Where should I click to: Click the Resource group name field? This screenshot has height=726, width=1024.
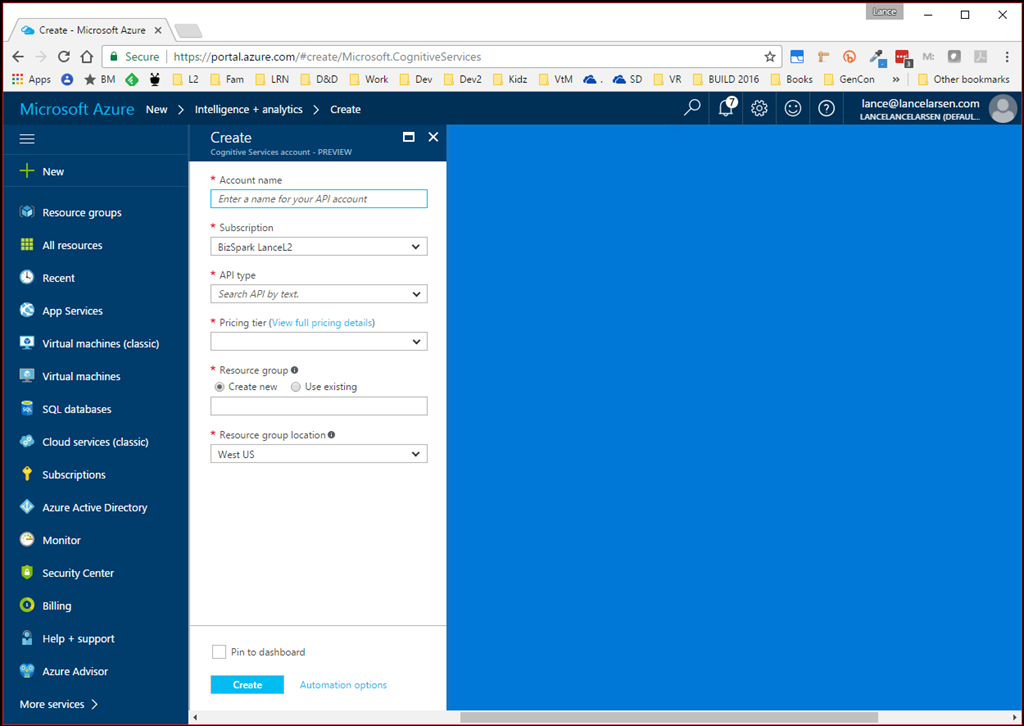319,406
